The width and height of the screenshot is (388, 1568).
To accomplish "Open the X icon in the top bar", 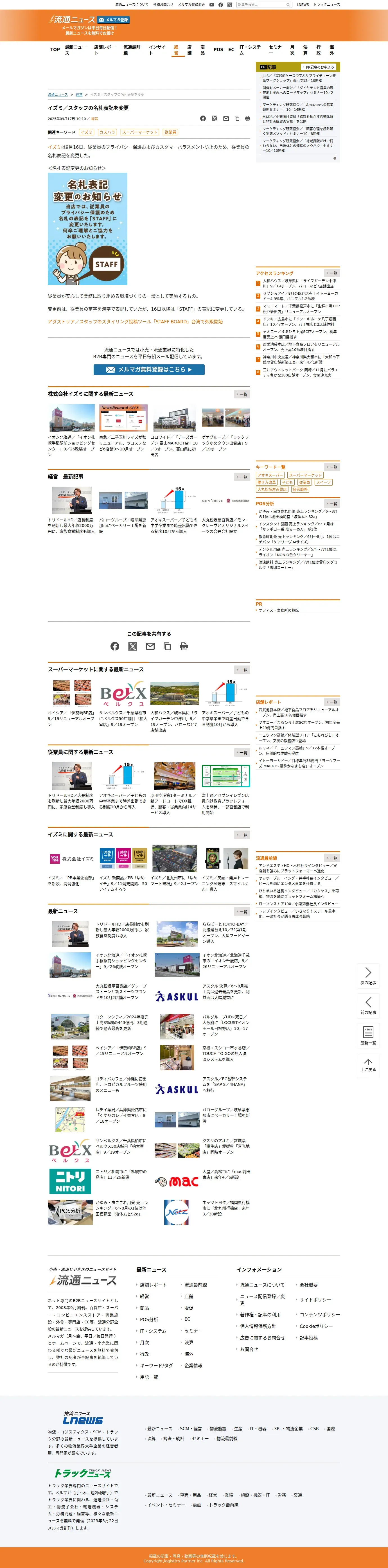I will (x=230, y=4).
